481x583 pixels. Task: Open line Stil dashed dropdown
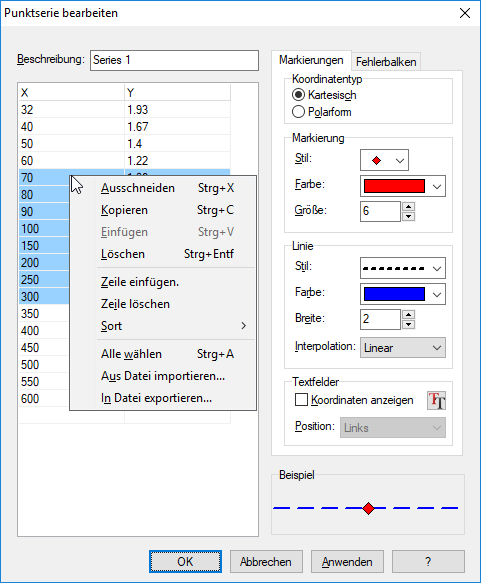[x=403, y=268]
